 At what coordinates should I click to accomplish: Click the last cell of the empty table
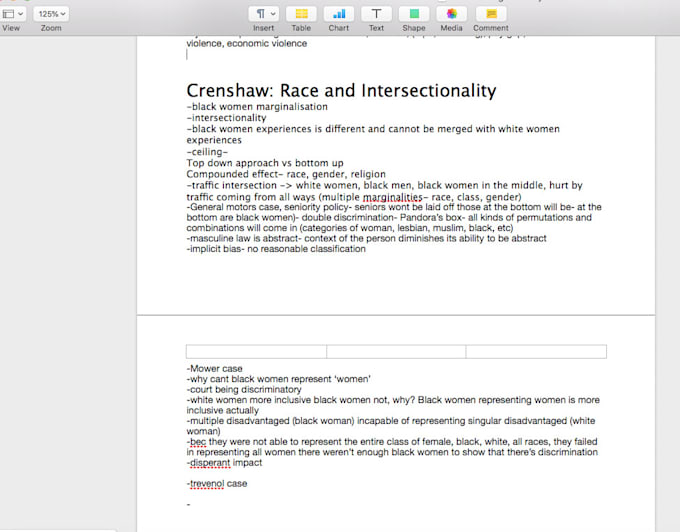point(536,351)
